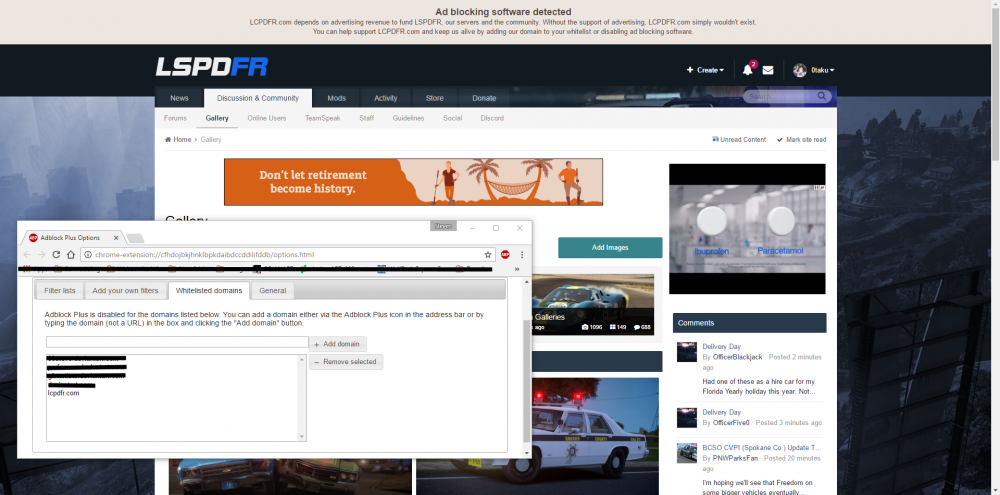Click the Delivery Day comment thumbnail by OfficerBlackjack

687,352
